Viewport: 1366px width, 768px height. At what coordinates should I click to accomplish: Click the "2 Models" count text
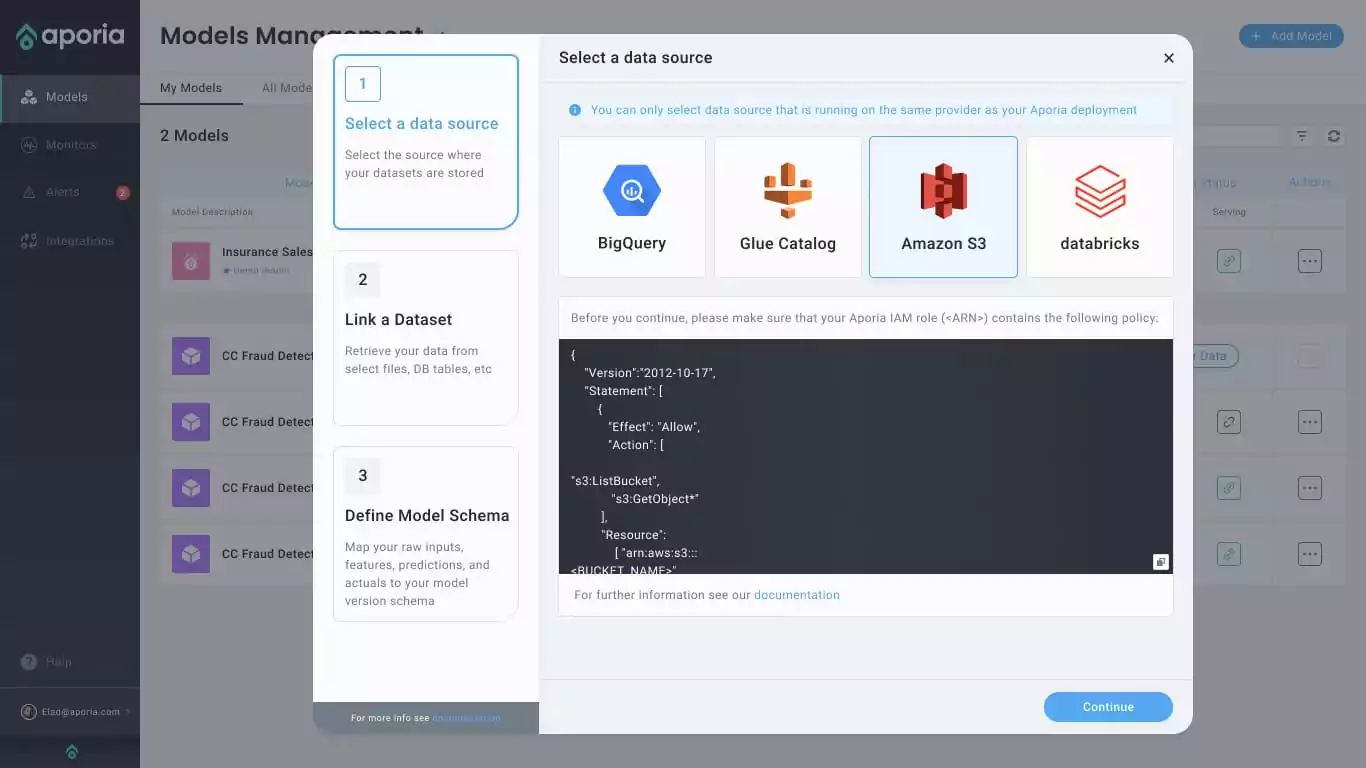(194, 136)
